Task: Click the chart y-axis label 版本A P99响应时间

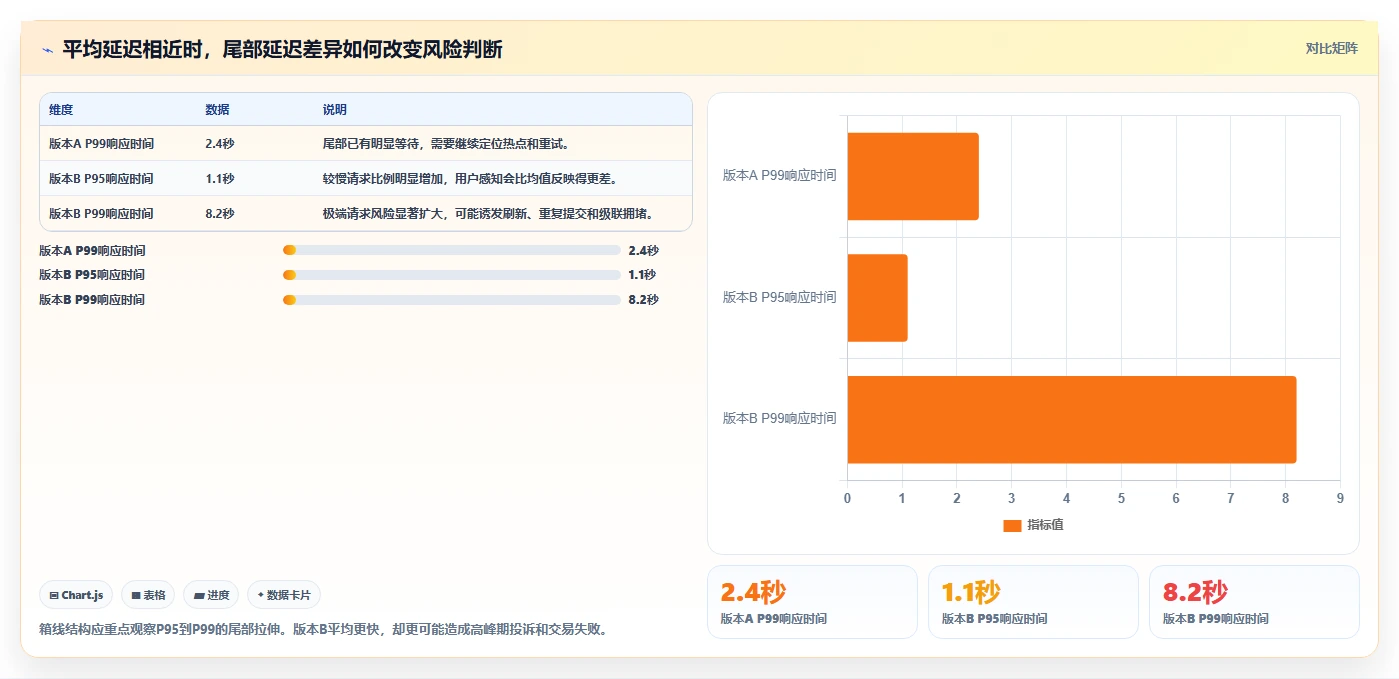Action: (x=779, y=176)
